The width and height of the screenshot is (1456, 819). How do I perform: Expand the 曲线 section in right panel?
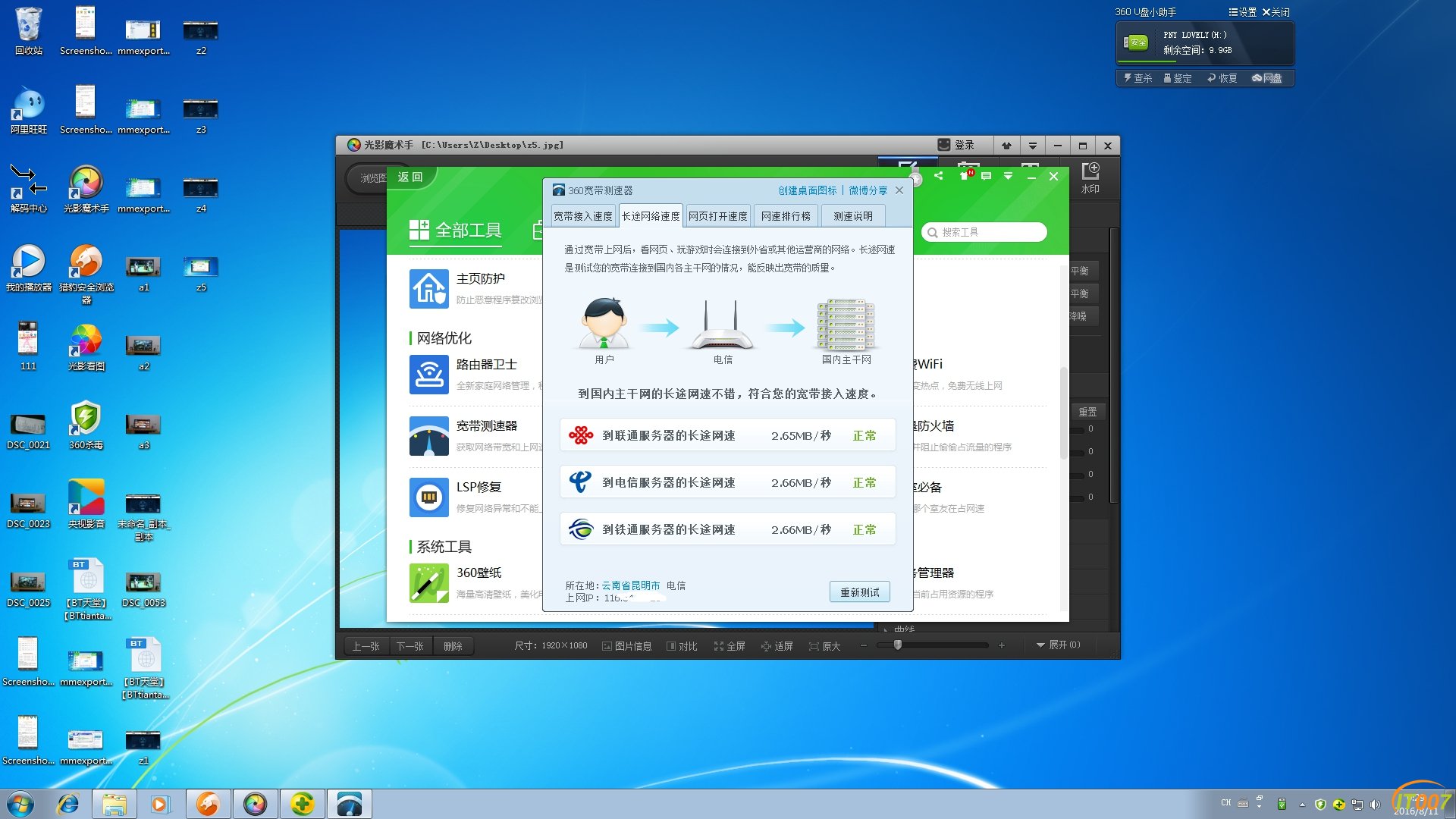(x=899, y=629)
